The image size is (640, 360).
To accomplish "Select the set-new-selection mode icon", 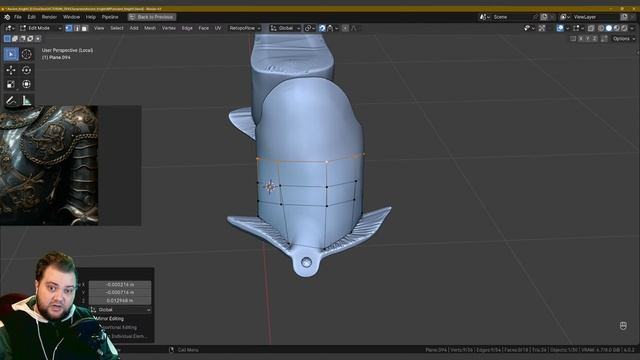I will tap(7, 38).
